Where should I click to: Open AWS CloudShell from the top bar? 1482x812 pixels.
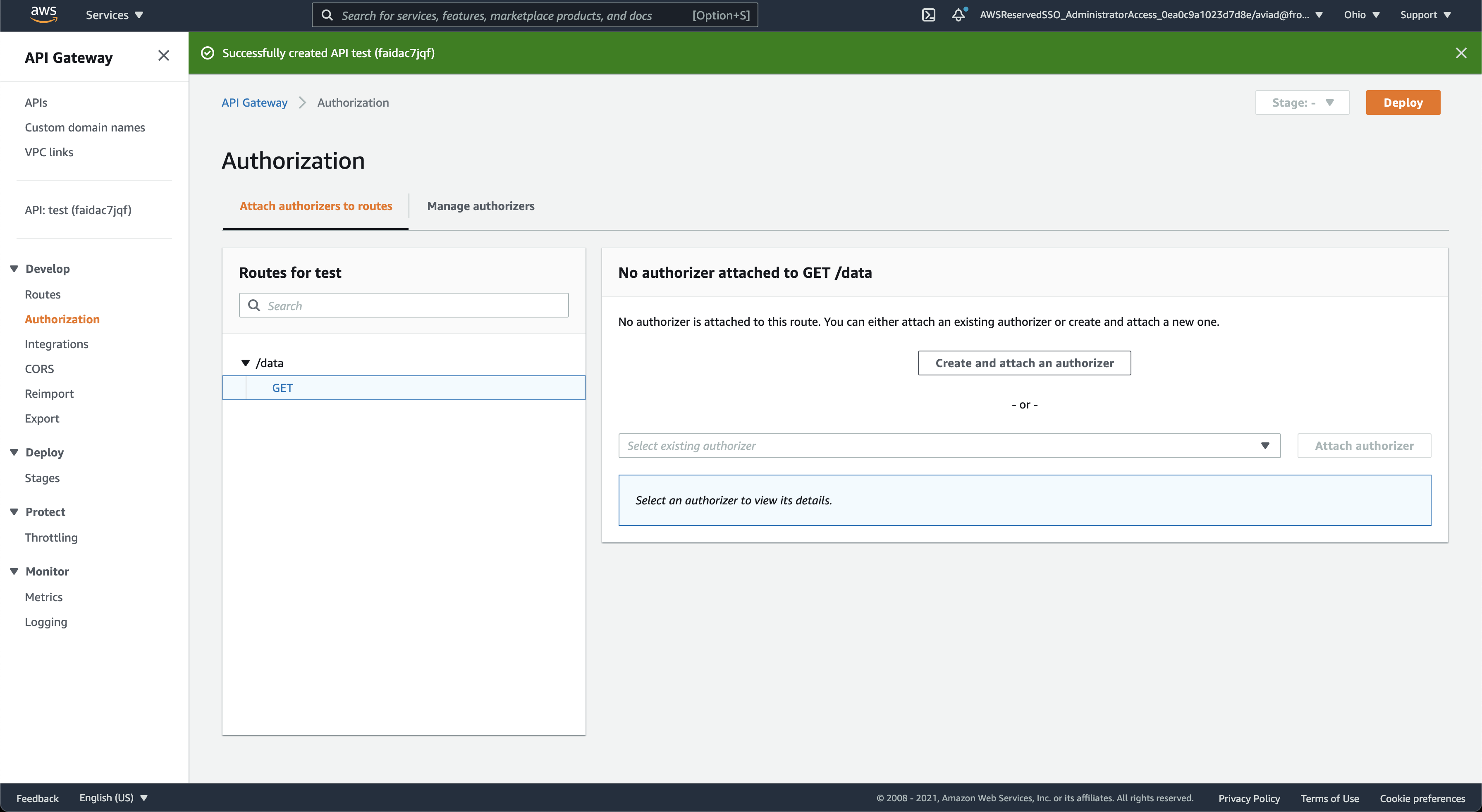(929, 15)
